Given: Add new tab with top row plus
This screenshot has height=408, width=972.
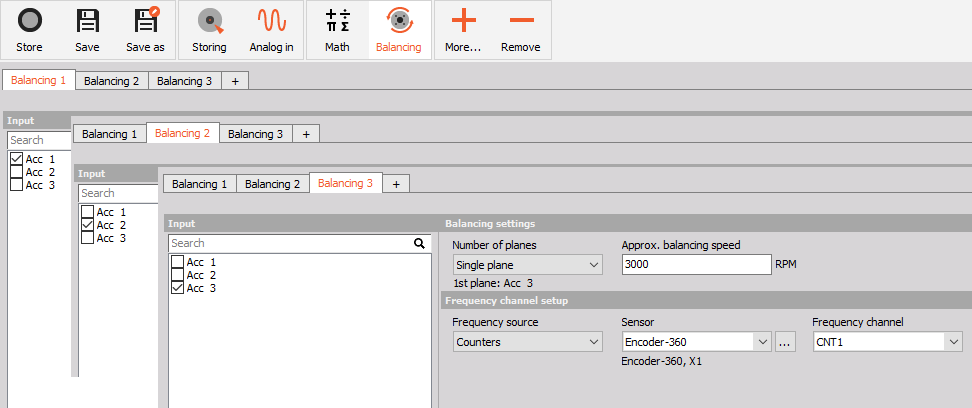Looking at the screenshot, I should [235, 81].
